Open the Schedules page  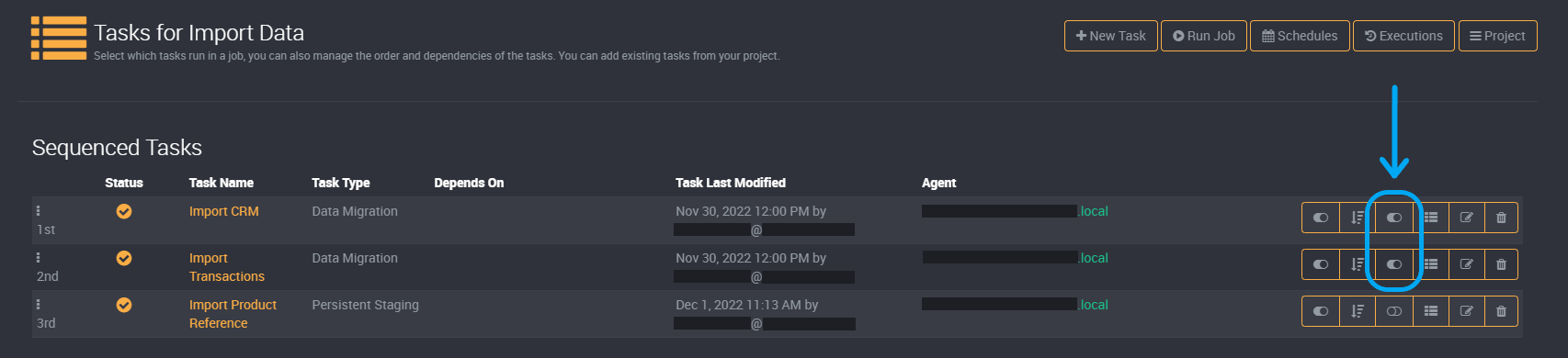[x=1300, y=36]
